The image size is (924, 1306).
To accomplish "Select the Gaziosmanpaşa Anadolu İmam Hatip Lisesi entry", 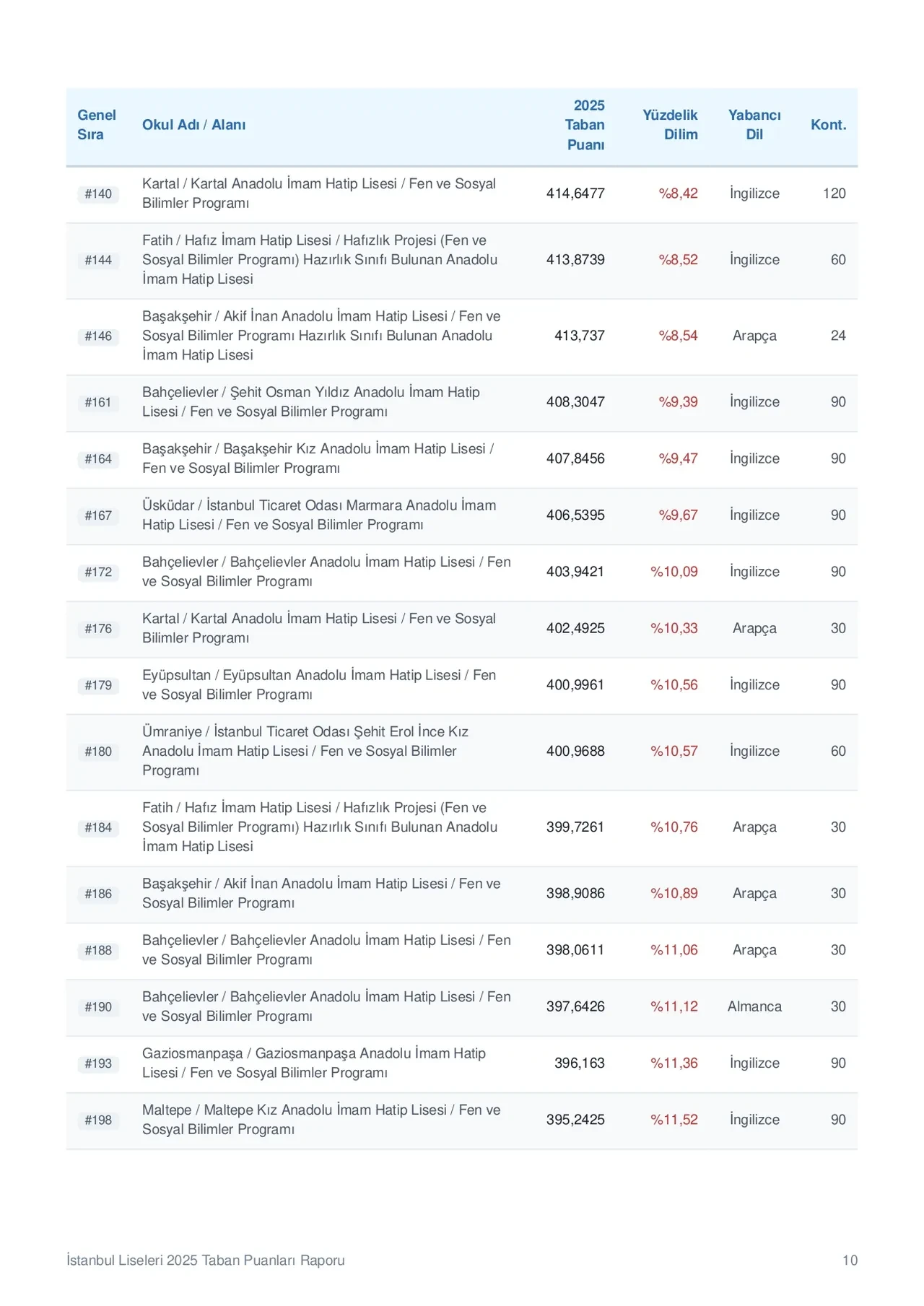I will tap(314, 1063).
